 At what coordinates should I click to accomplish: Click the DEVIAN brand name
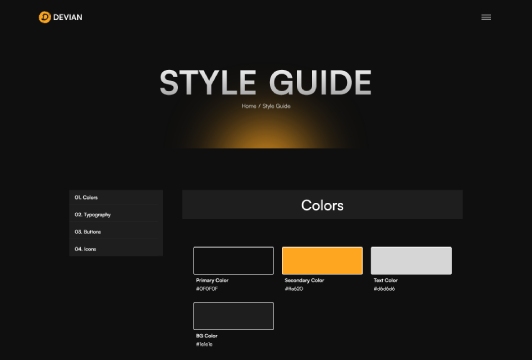click(68, 17)
